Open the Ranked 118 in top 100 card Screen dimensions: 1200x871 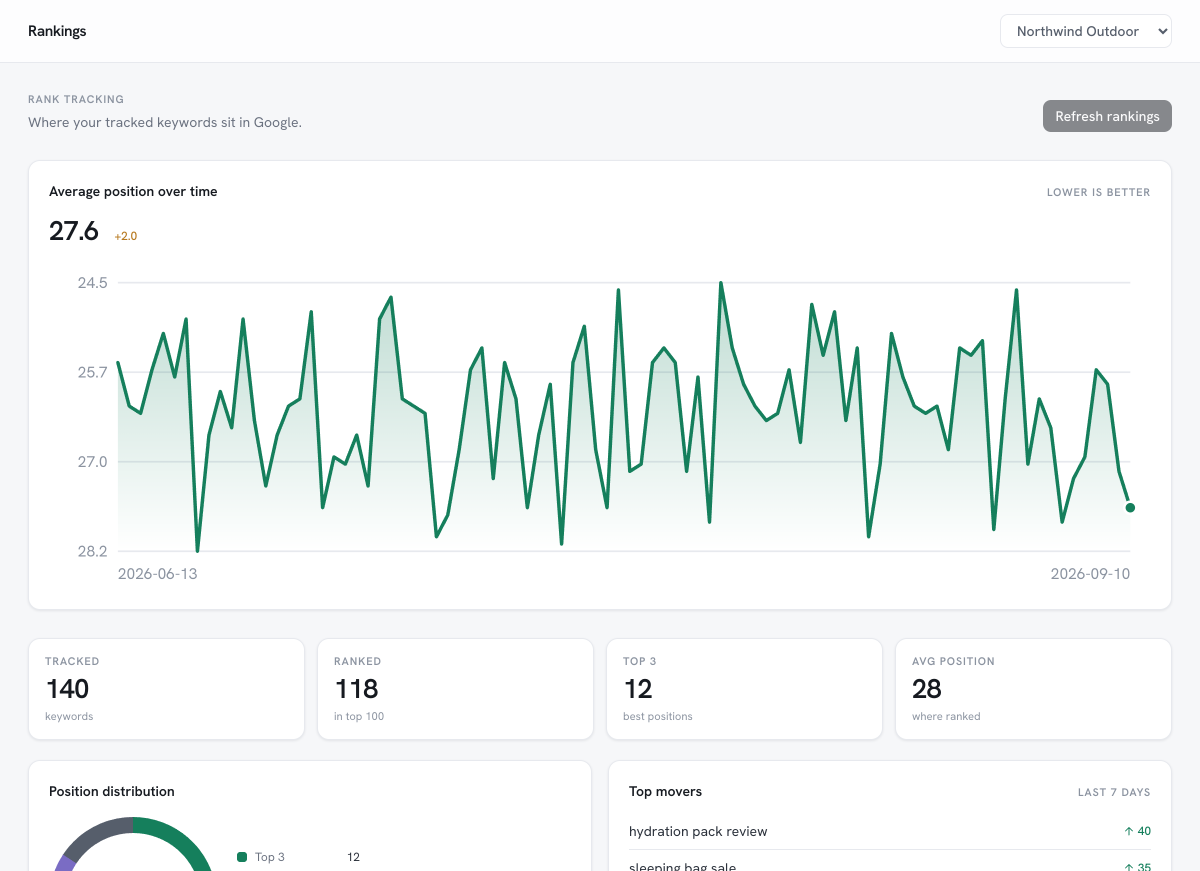point(455,689)
